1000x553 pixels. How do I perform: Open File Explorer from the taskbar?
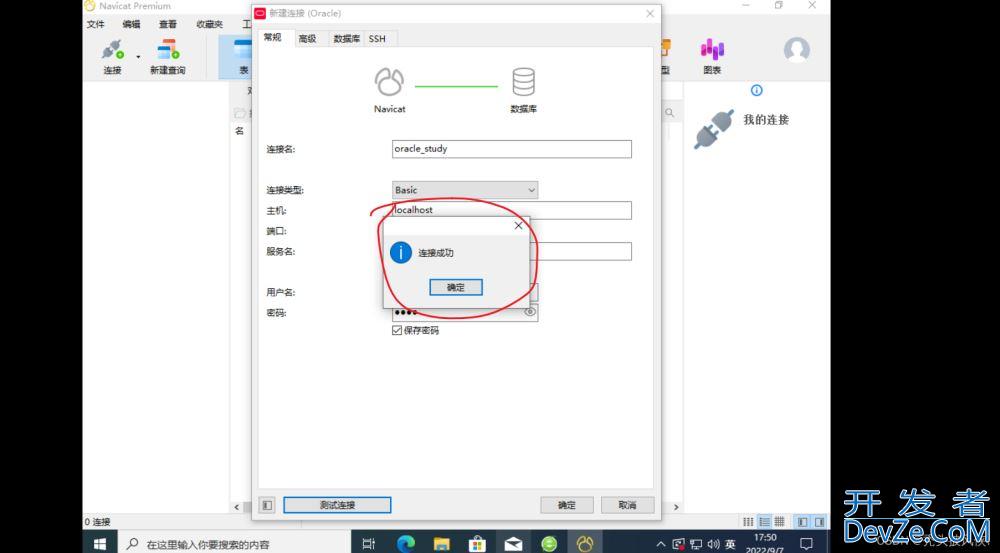(x=441, y=544)
